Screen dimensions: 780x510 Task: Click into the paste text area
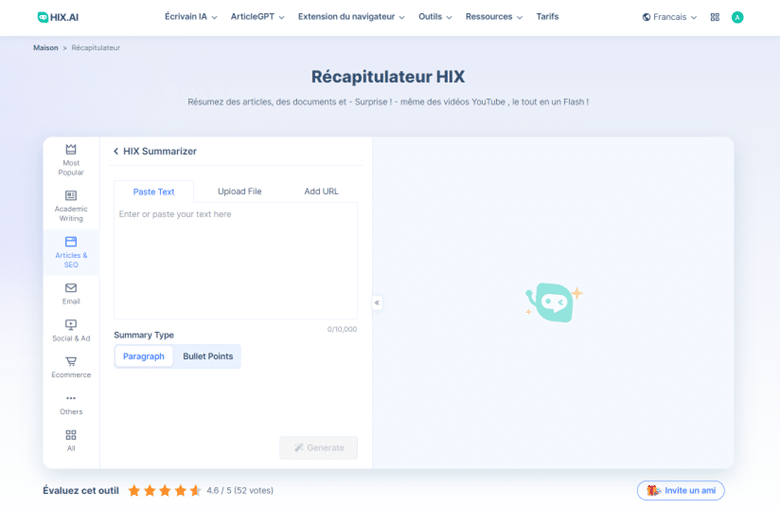(235, 261)
